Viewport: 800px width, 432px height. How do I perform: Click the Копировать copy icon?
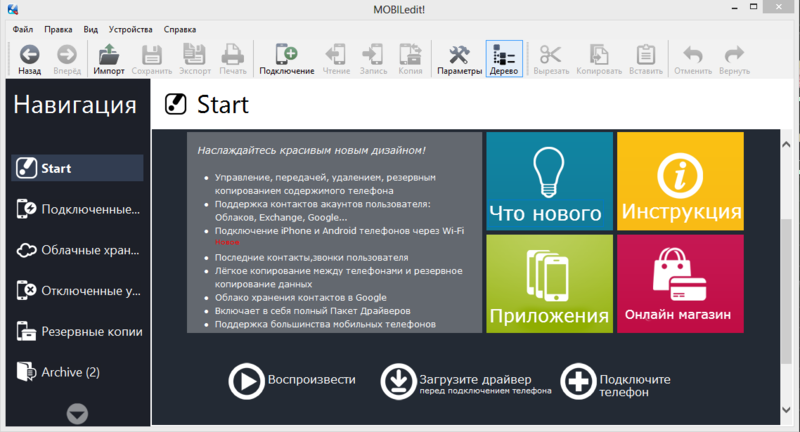tap(599, 55)
